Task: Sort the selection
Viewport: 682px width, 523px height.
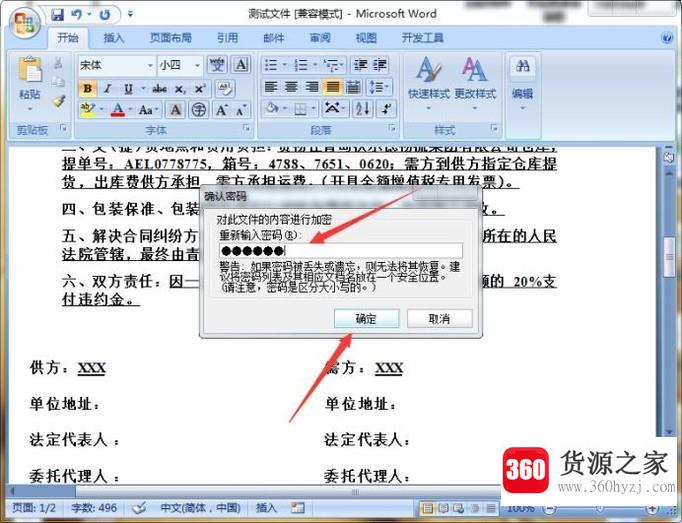Action: (362, 108)
